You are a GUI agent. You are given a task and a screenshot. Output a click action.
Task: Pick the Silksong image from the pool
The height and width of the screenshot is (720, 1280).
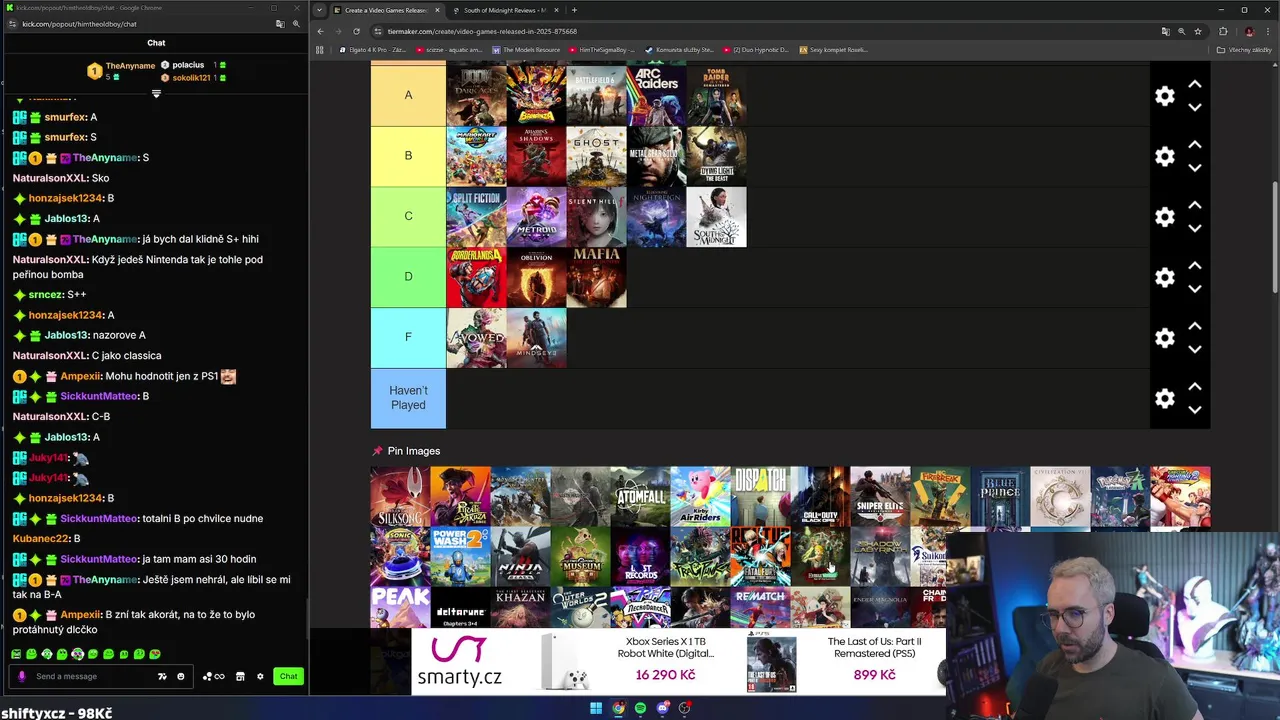point(400,496)
